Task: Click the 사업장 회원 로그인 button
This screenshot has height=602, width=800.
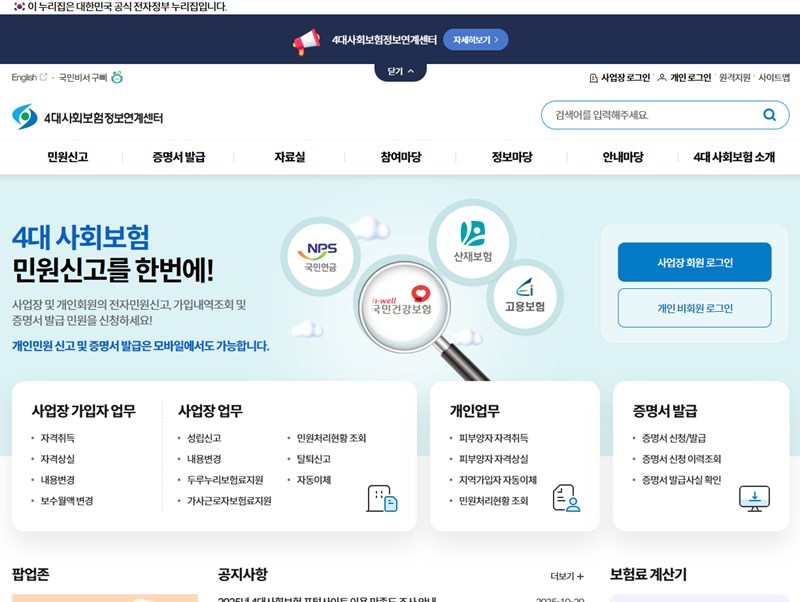Action: click(x=696, y=261)
